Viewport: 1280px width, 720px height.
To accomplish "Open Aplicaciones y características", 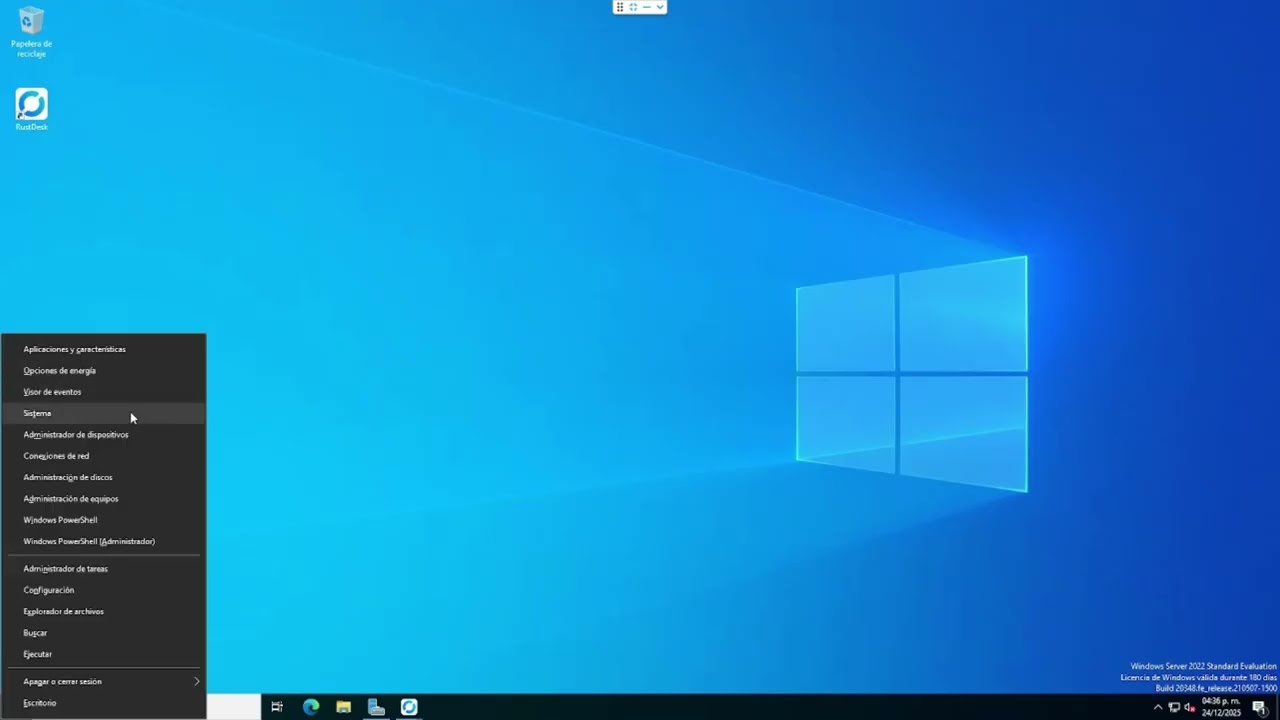I will [x=104, y=349].
